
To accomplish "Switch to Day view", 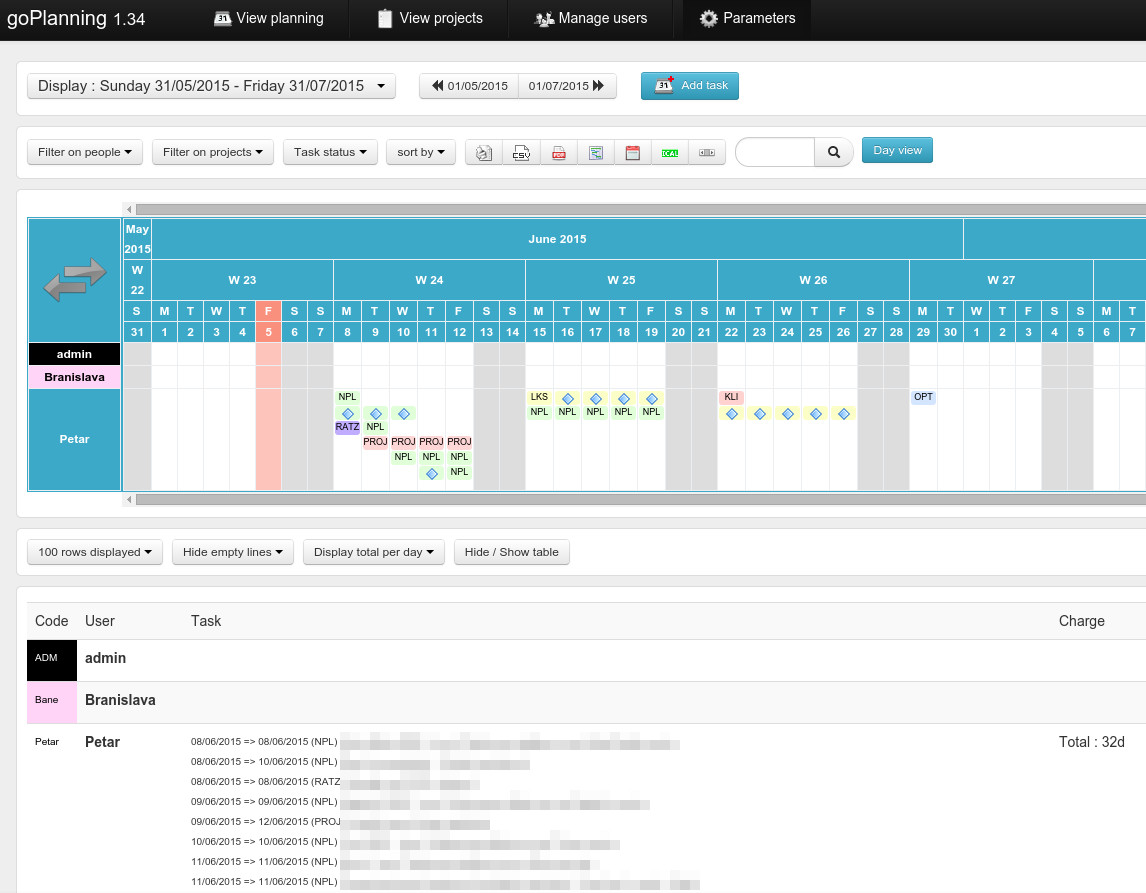I will point(897,150).
